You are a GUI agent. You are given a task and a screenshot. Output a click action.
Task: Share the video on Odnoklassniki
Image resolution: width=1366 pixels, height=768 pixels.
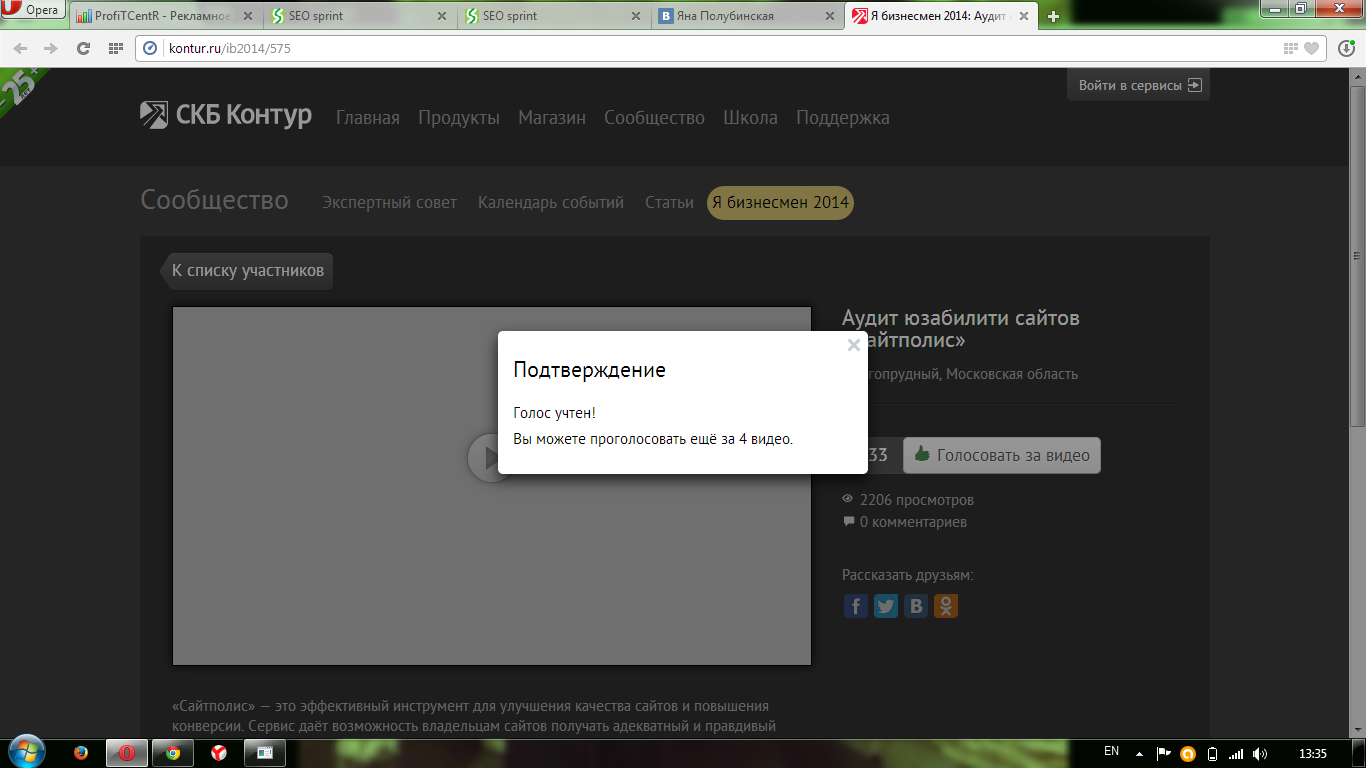click(946, 606)
